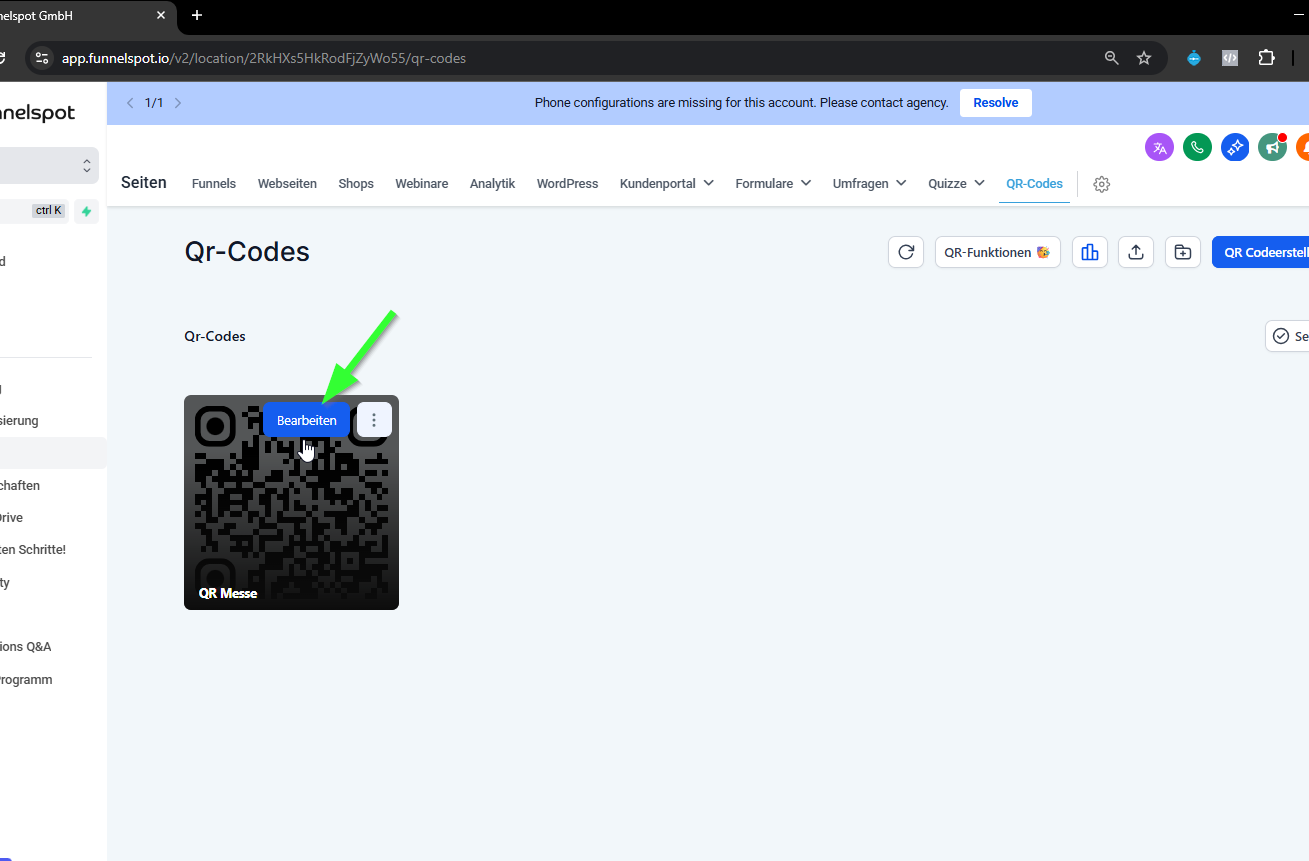Click the green lightning quick-action icon
Viewport: 1309px width, 861px height.
tap(86, 211)
